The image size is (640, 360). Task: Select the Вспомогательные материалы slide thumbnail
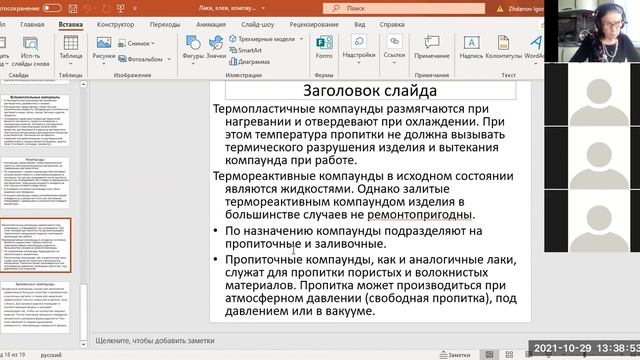(35, 121)
